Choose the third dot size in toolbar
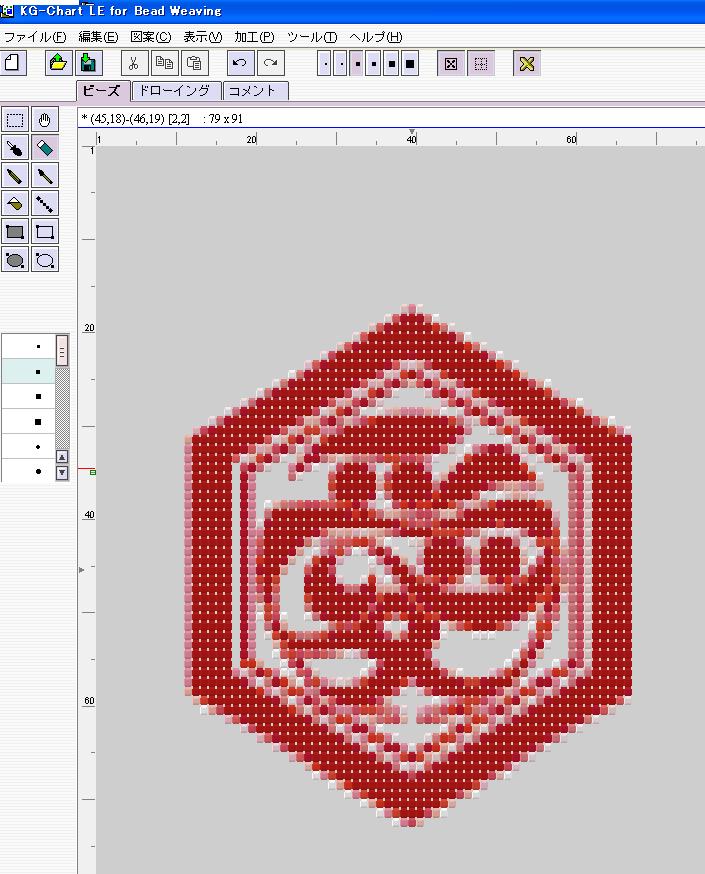 point(357,64)
